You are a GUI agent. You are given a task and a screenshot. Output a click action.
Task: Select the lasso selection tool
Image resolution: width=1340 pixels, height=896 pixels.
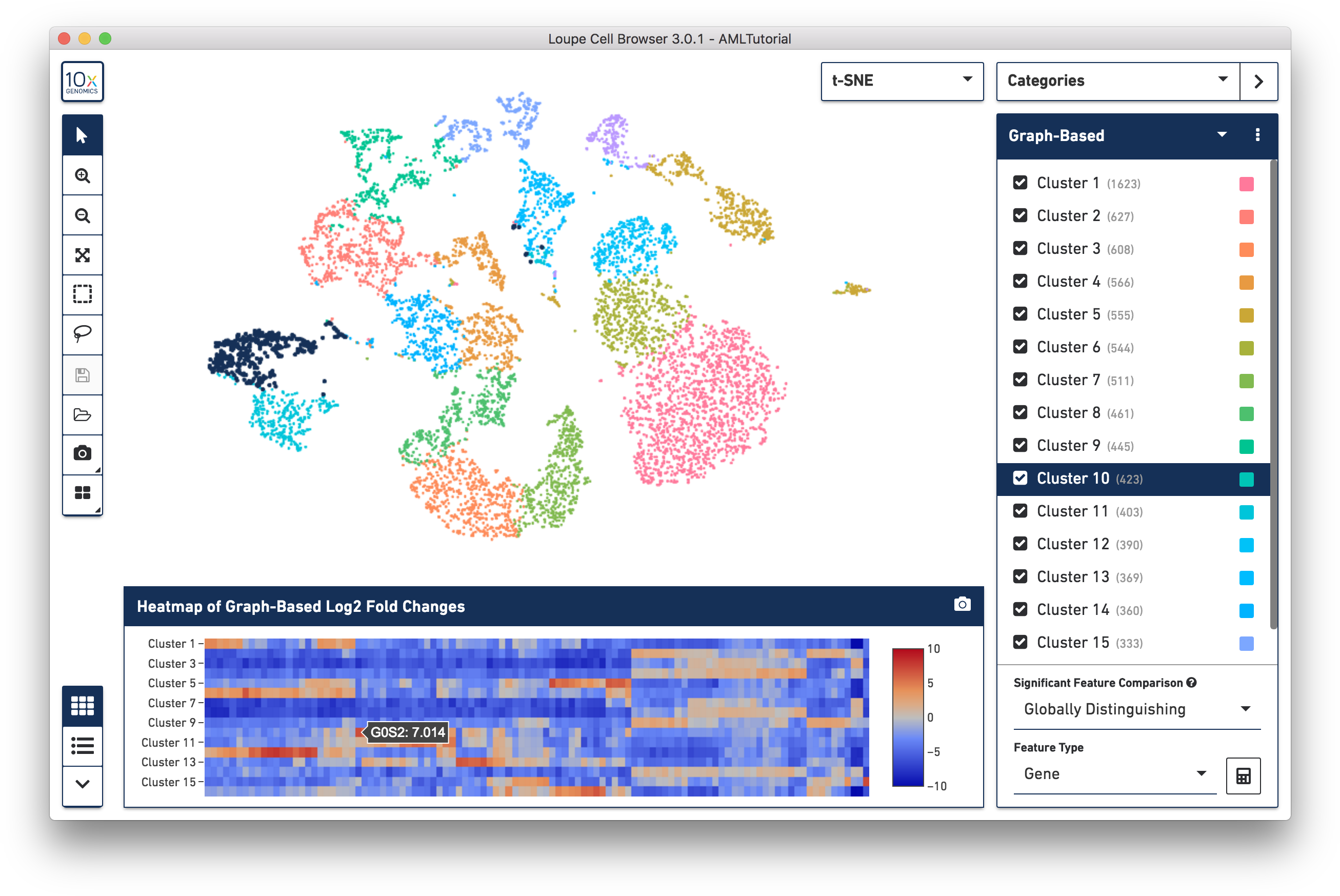(x=82, y=334)
